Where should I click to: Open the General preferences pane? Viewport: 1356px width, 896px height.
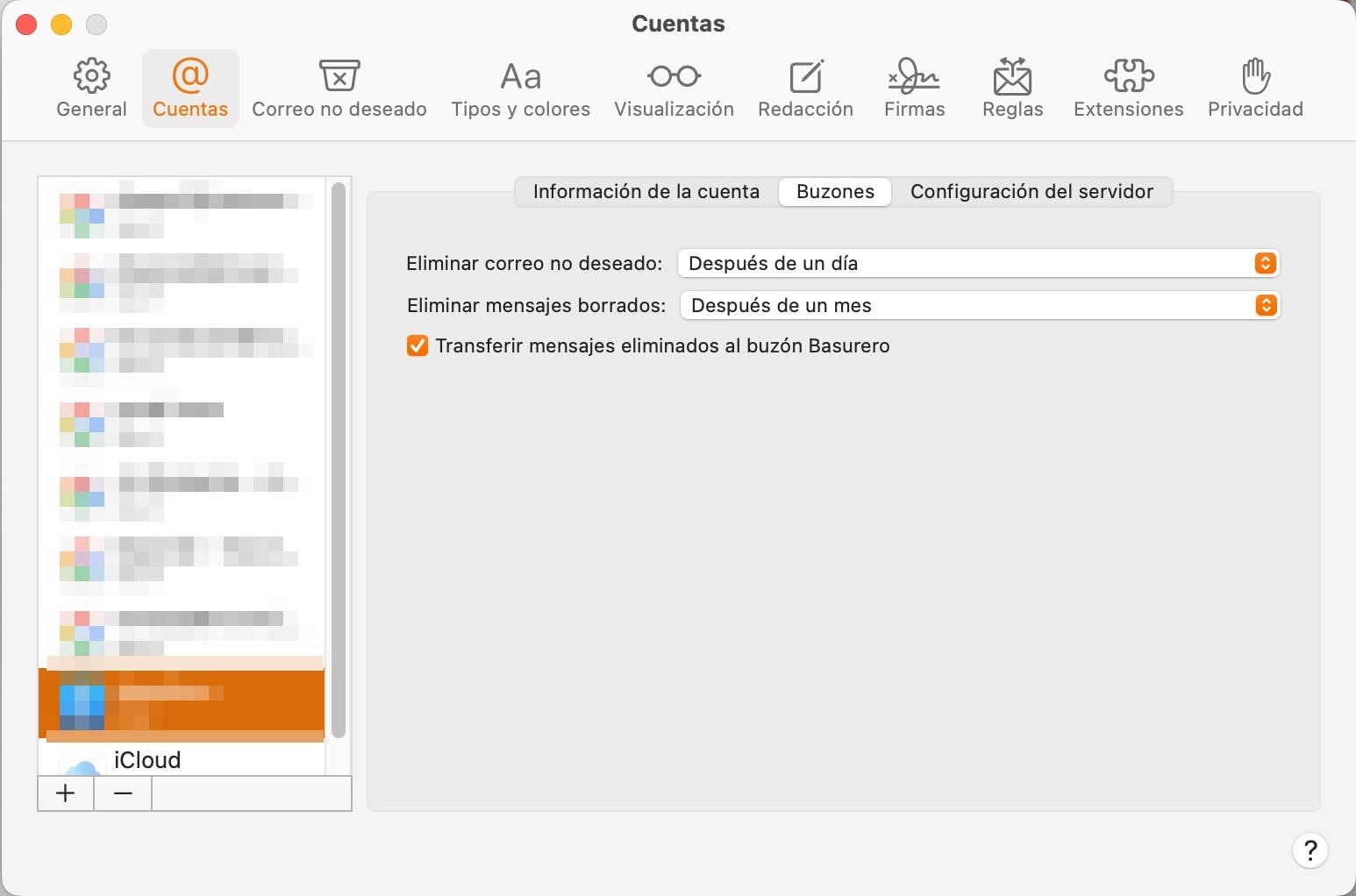91,86
